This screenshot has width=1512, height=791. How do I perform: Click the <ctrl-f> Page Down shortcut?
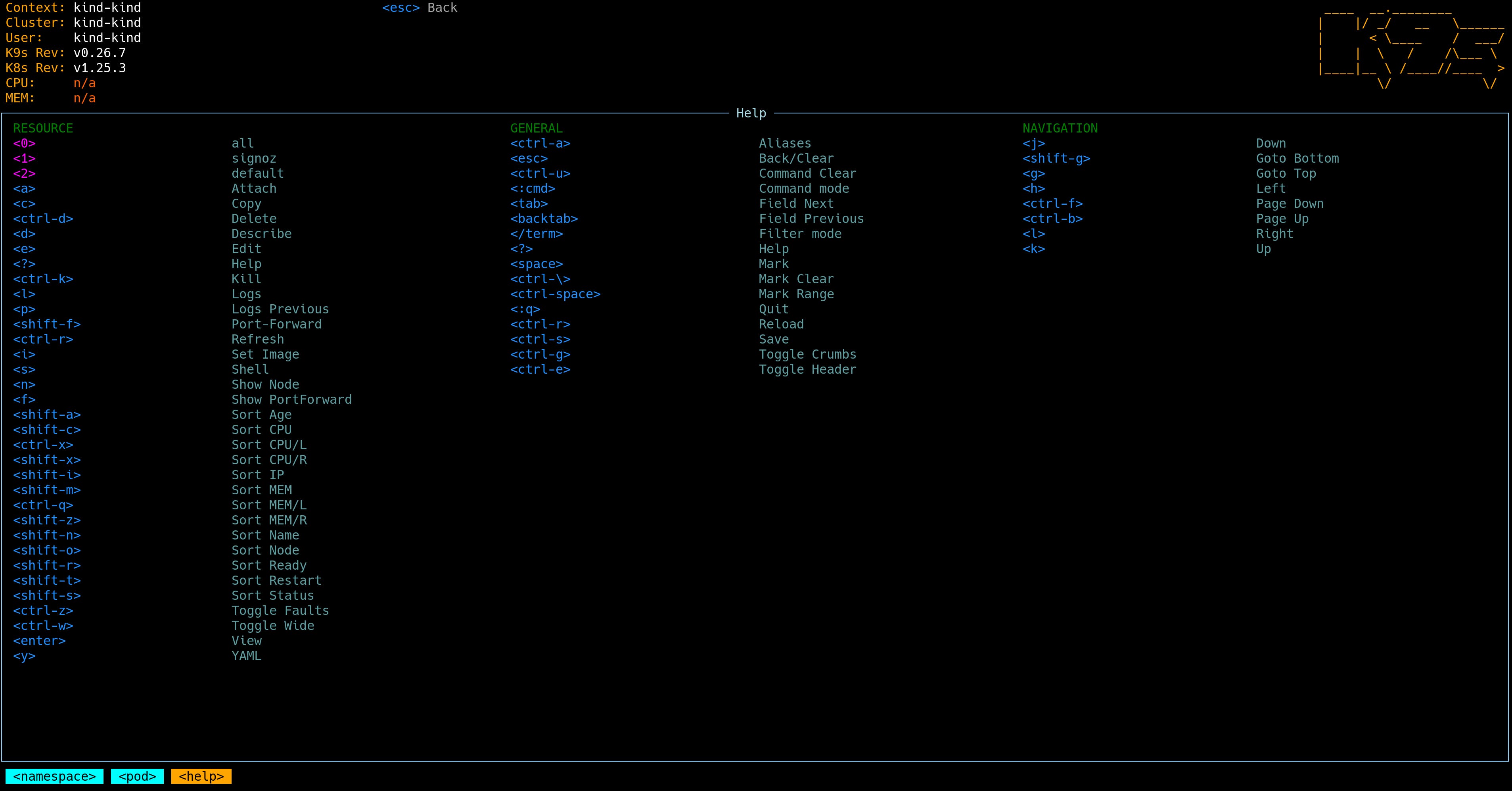coord(1052,204)
